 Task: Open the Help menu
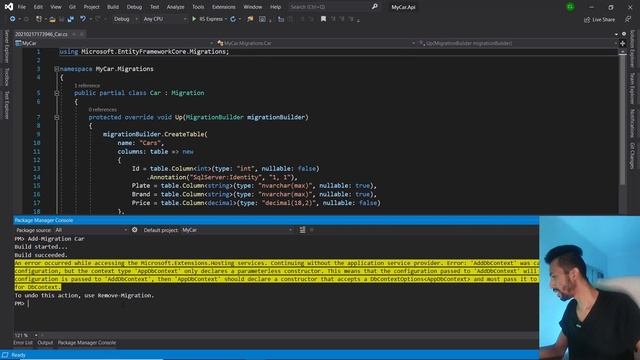(x=276, y=7)
